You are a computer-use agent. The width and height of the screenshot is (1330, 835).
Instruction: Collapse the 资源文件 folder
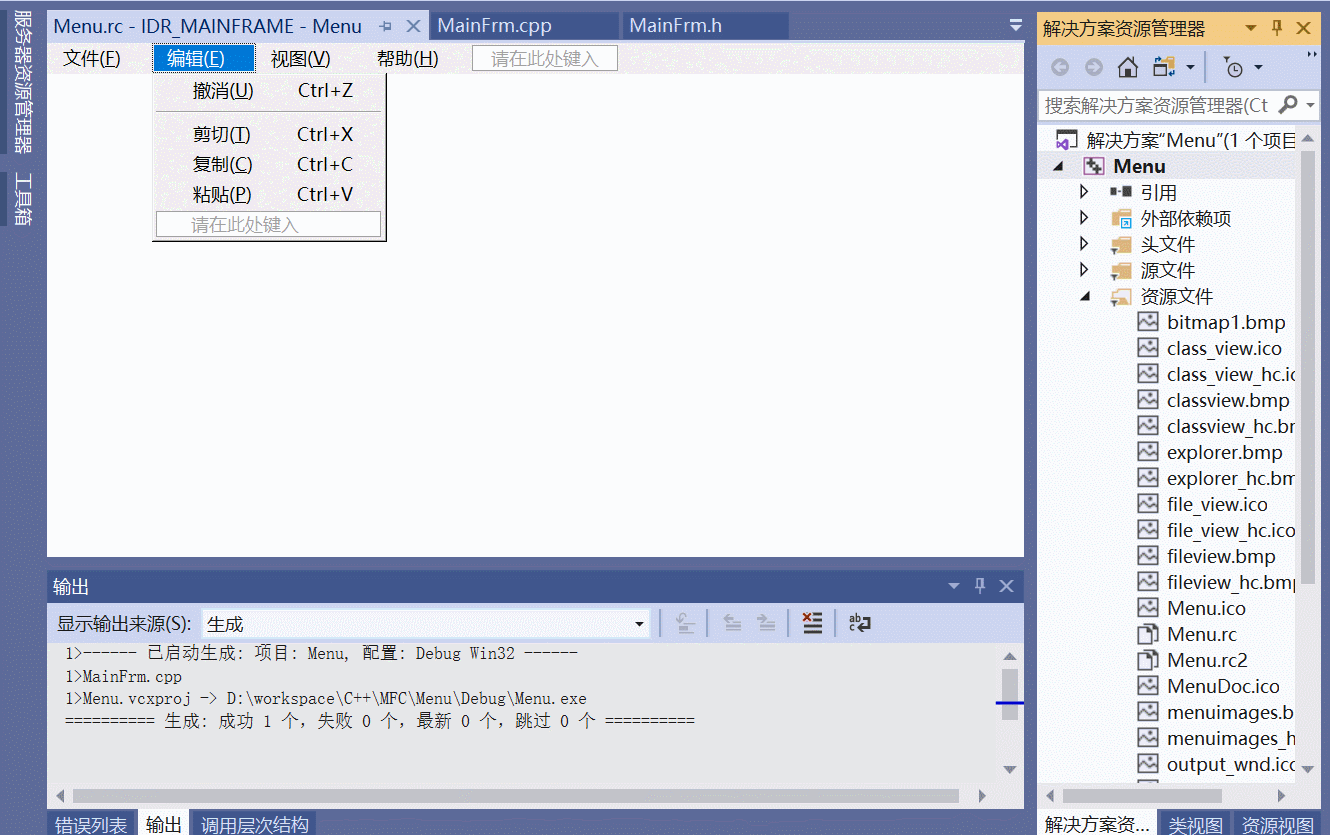click(x=1085, y=296)
